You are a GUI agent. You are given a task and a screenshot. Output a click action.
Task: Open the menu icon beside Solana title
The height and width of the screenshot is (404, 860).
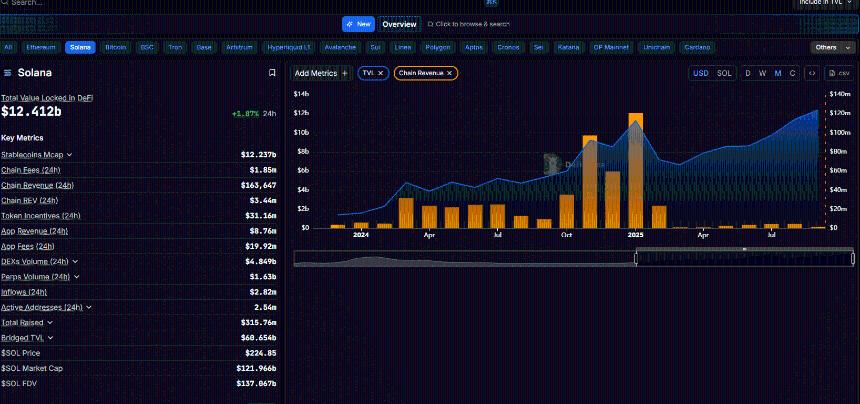point(8,73)
